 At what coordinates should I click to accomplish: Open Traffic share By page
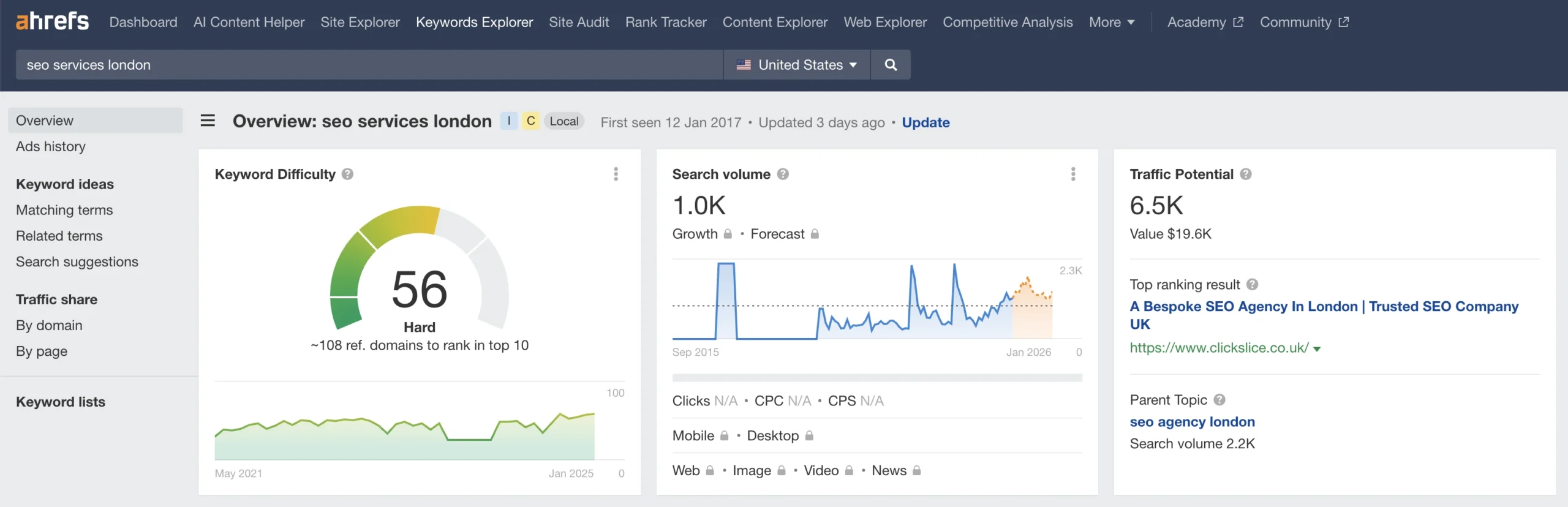42,351
